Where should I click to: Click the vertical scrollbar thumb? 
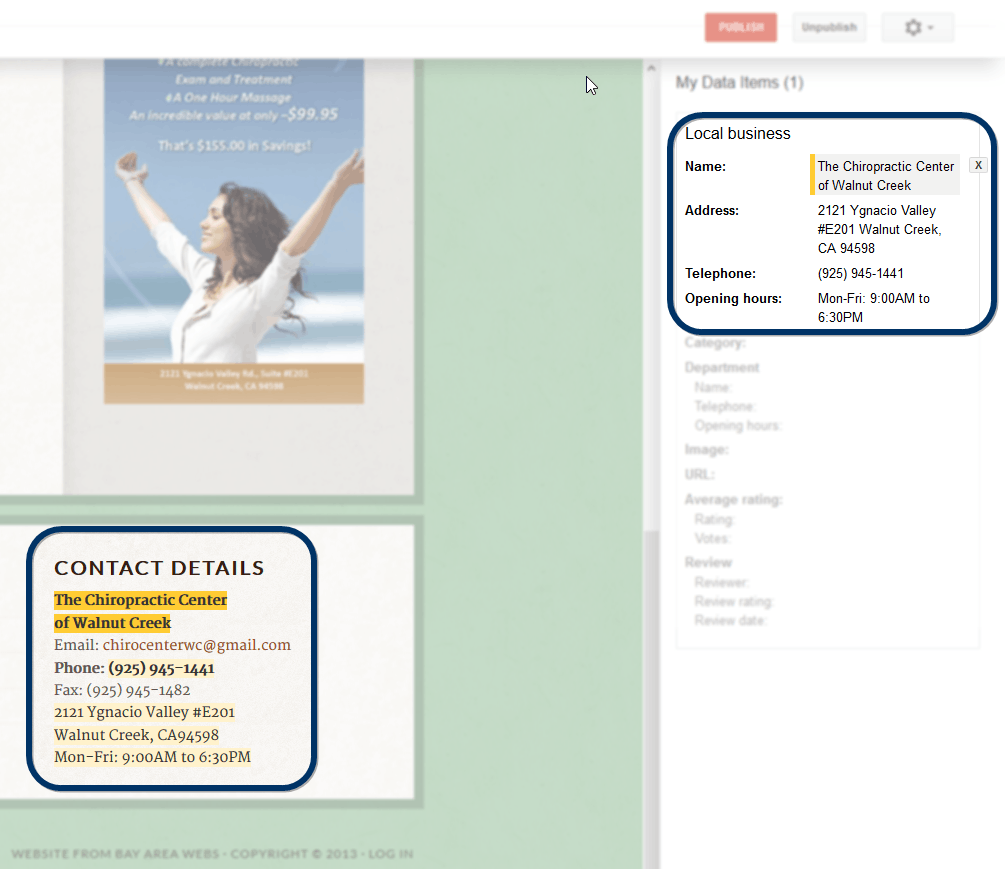coord(651,699)
